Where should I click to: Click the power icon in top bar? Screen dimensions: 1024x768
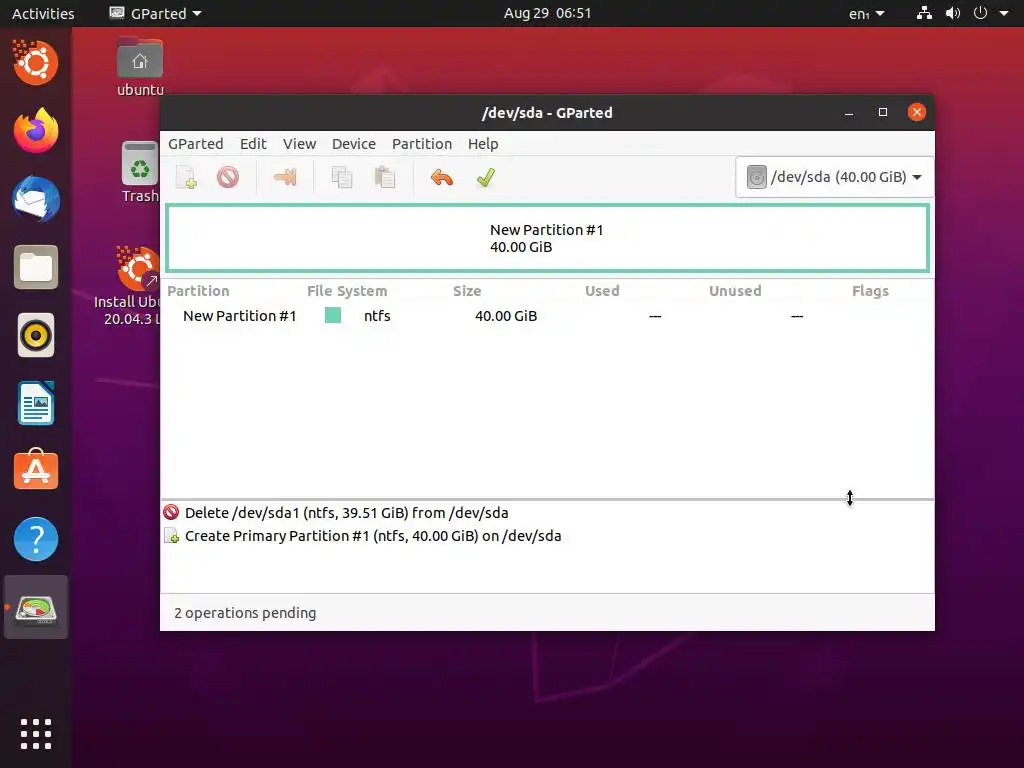tap(980, 13)
